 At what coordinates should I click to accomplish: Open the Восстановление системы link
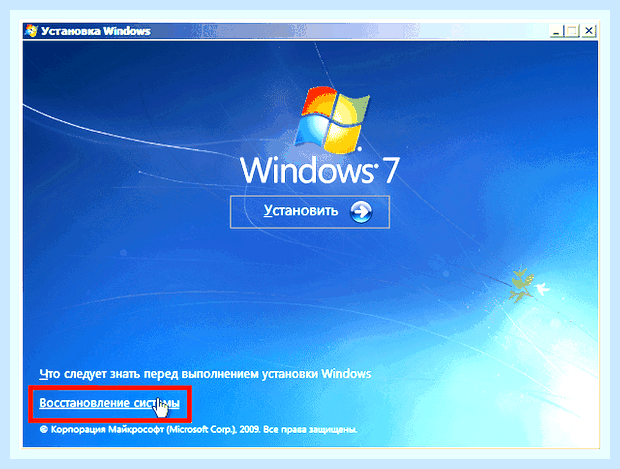(x=110, y=403)
